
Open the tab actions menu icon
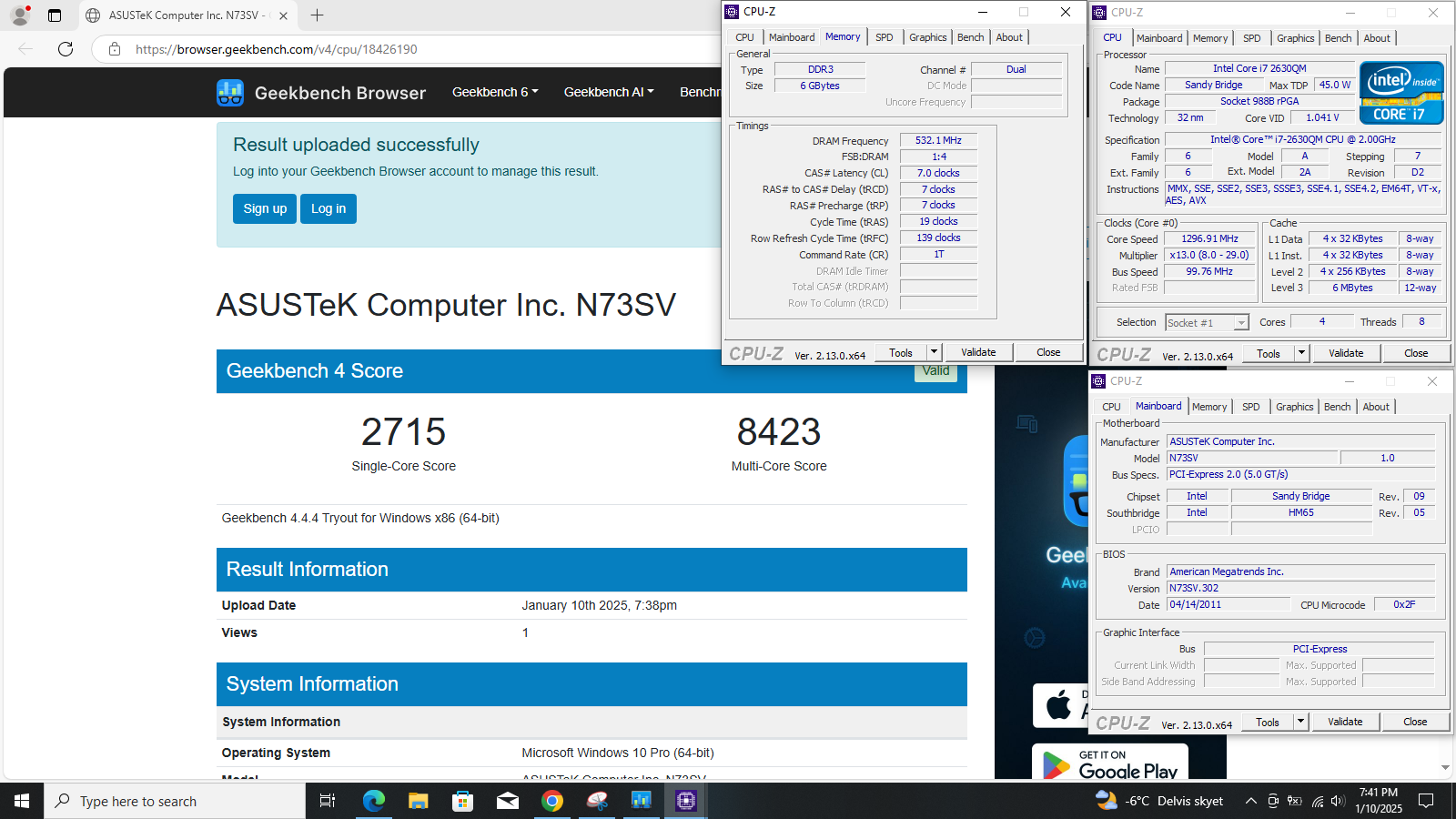click(55, 15)
